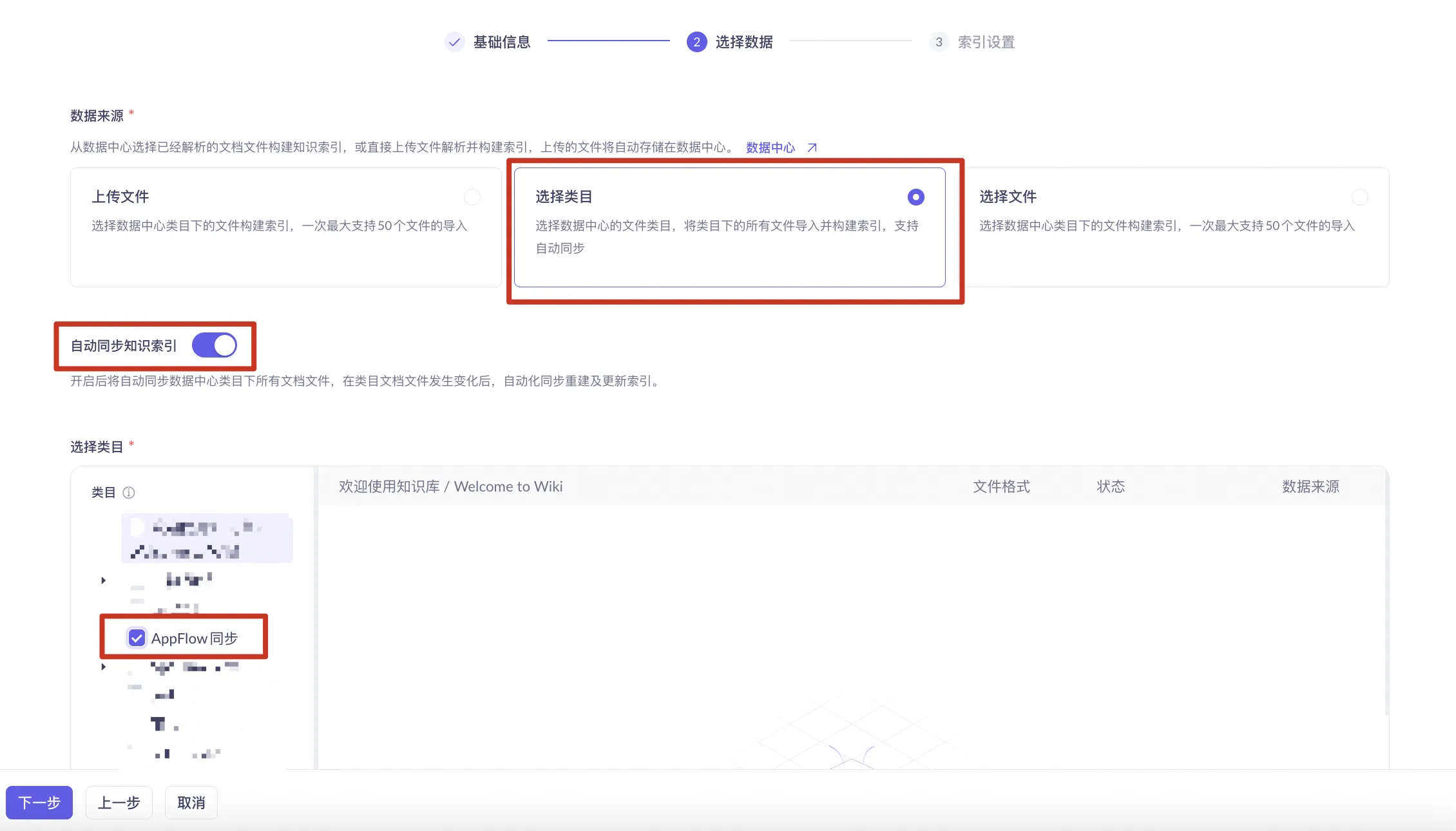This screenshot has height=831, width=1456.
Task: Expand the tree node below AppFlow同步
Action: tap(103, 667)
